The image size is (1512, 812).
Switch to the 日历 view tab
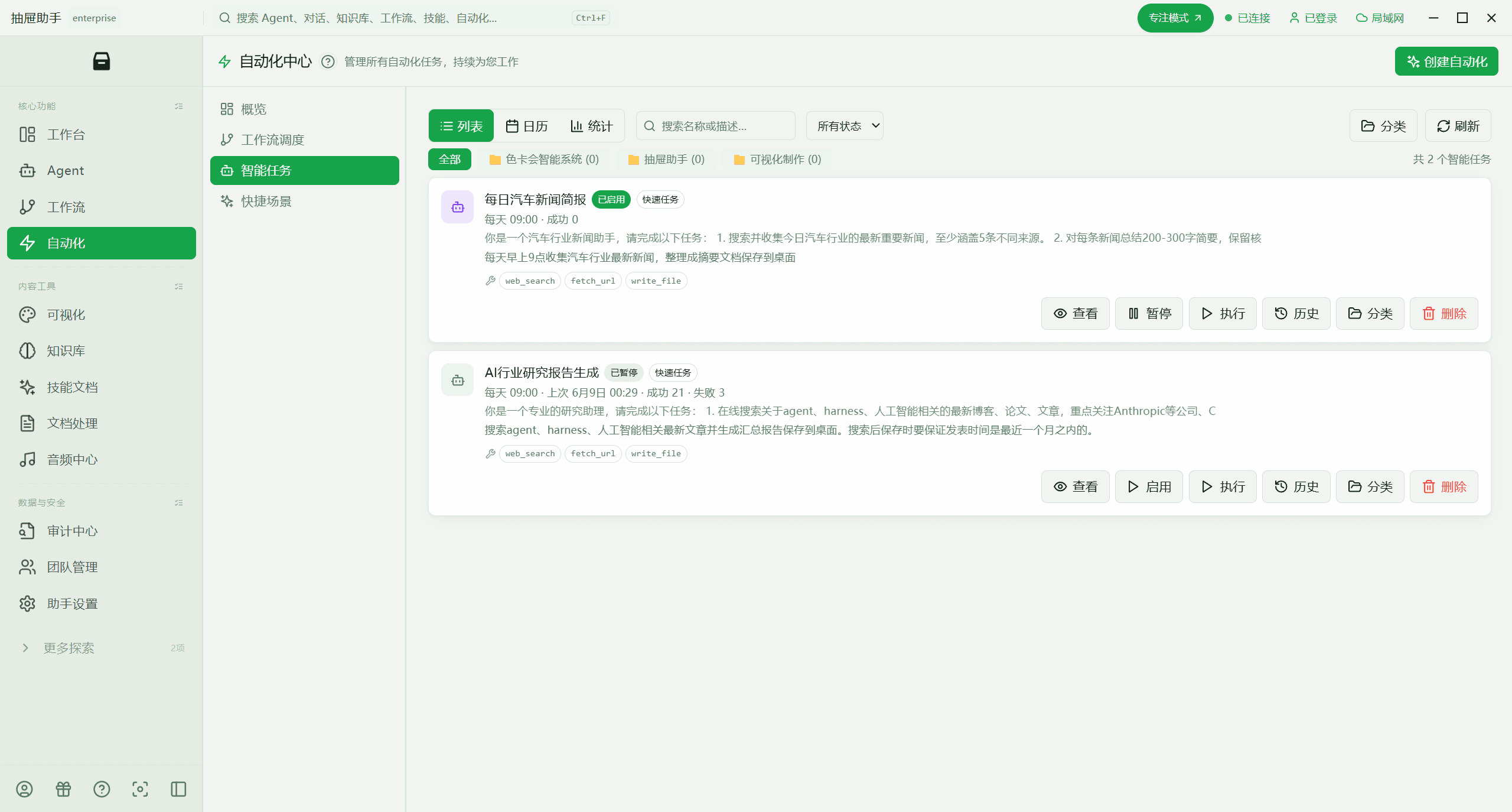click(527, 126)
